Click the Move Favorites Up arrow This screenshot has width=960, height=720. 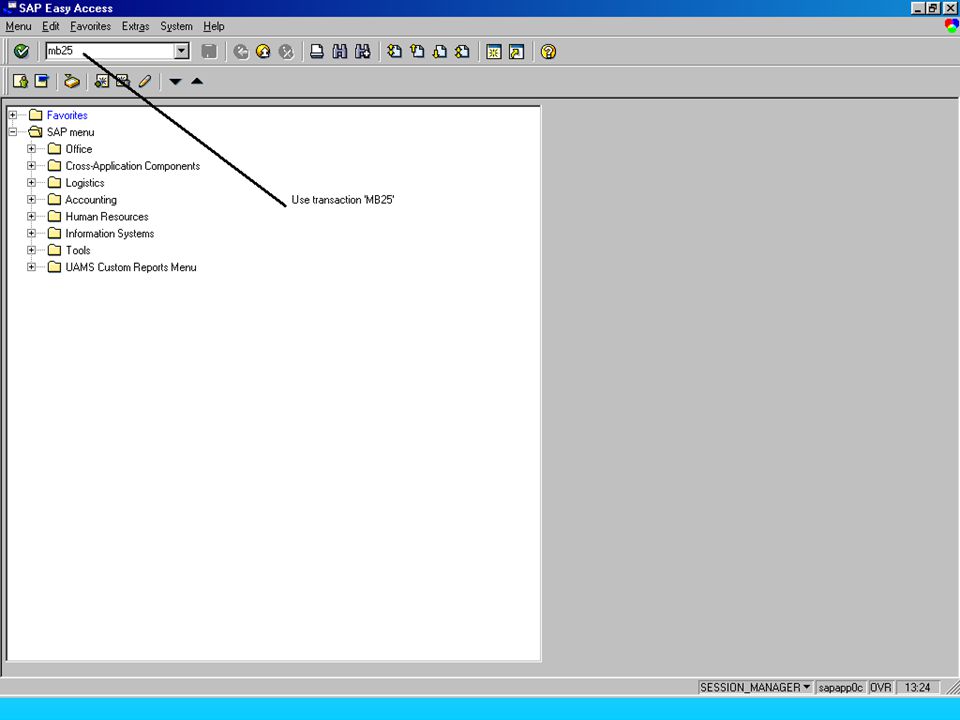197,81
